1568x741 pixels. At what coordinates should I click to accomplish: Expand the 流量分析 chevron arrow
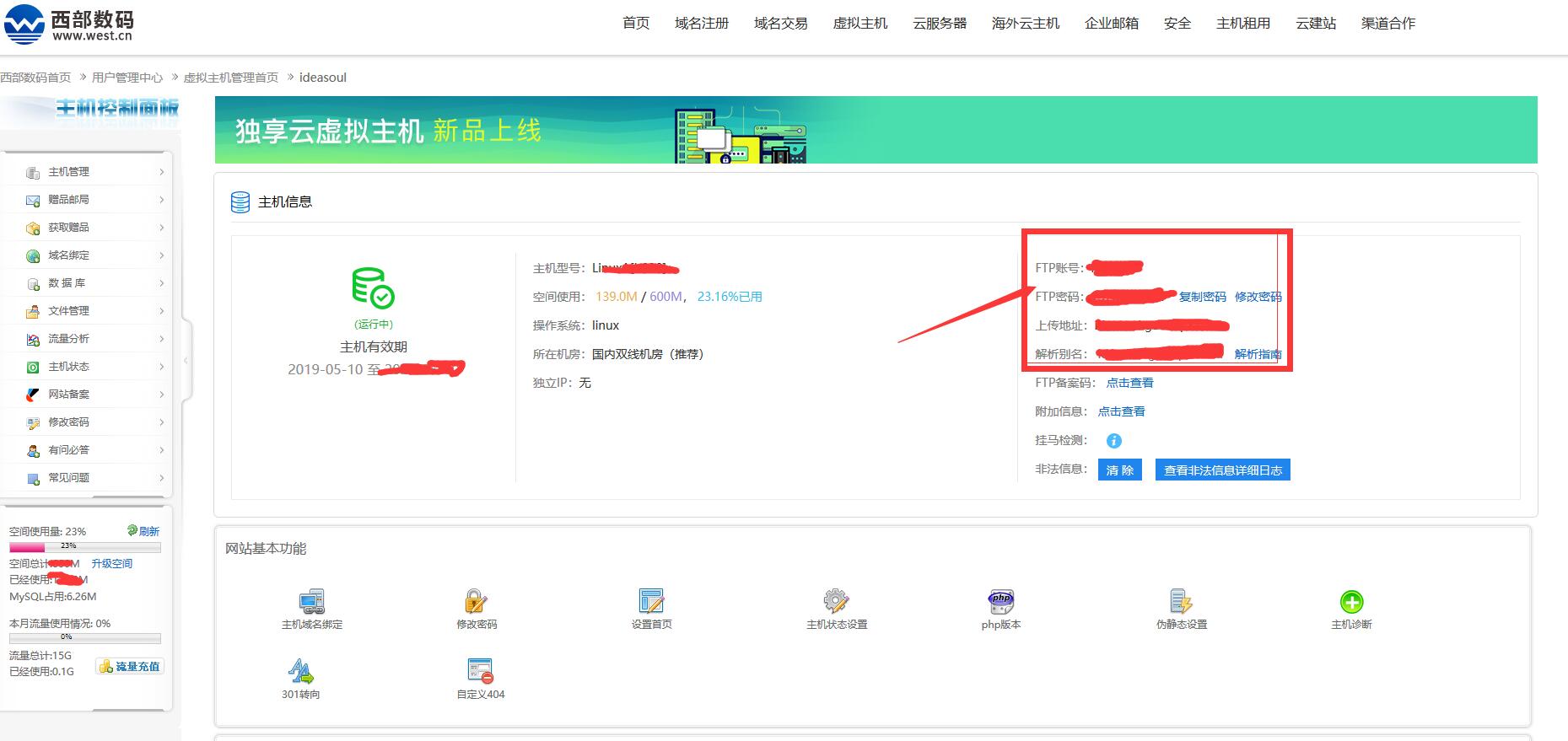pos(161,339)
